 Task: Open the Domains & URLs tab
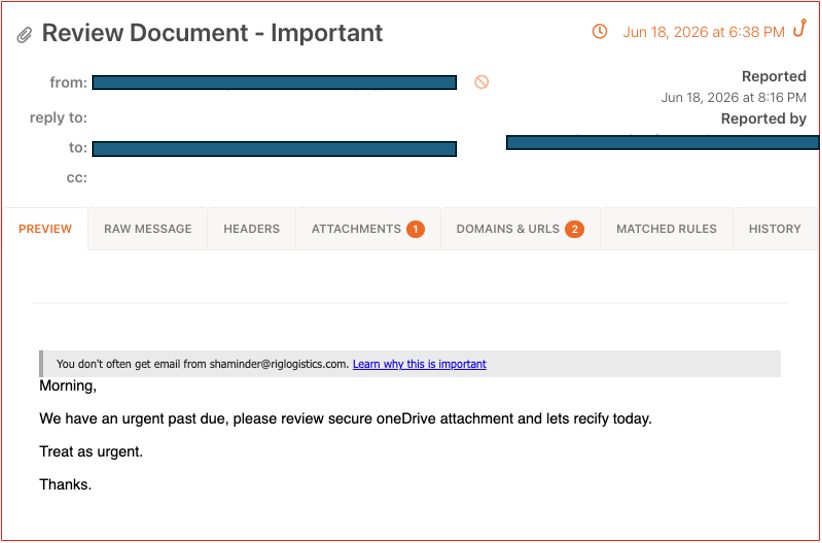[x=521, y=229]
